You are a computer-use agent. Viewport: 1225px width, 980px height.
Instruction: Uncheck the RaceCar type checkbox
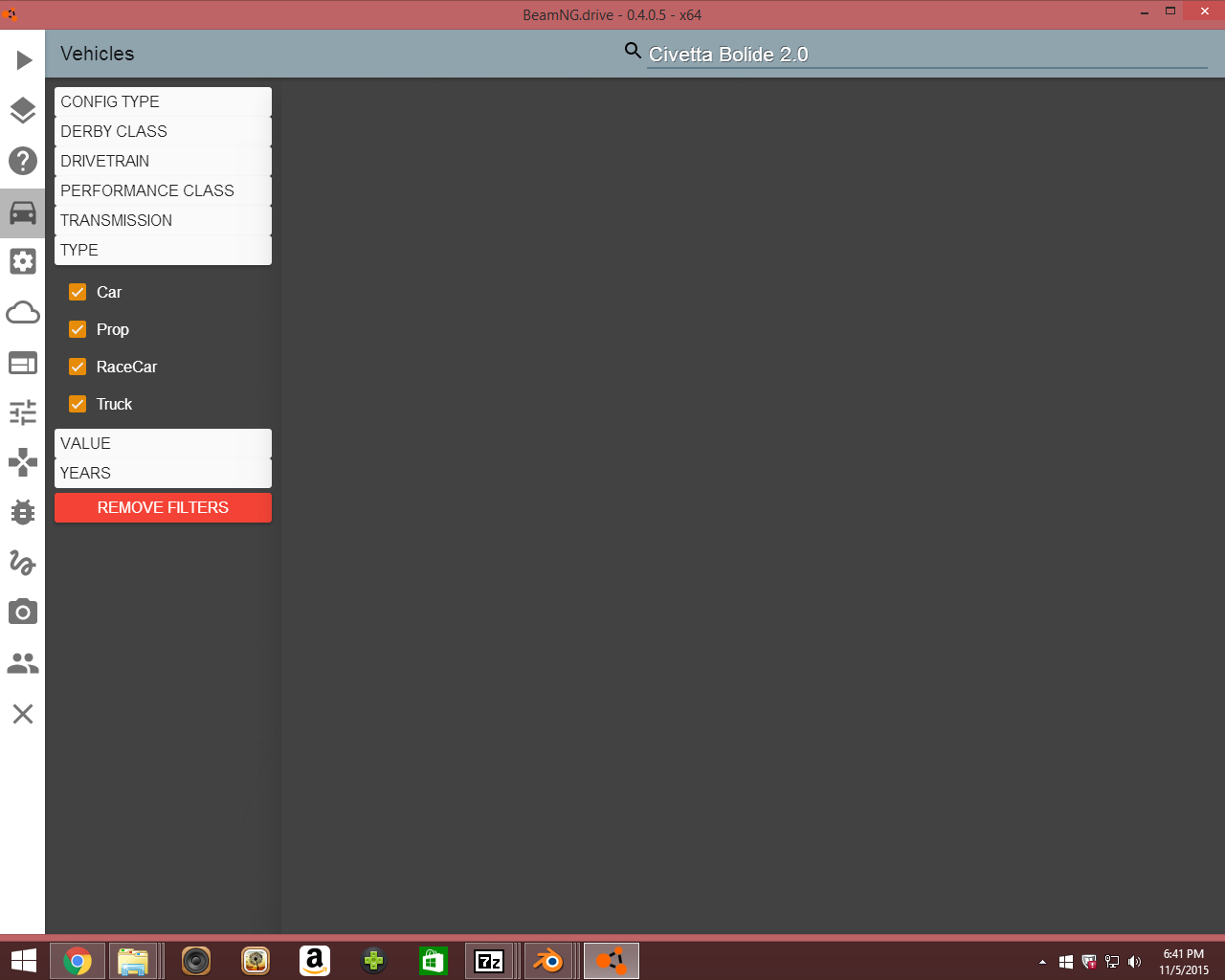[78, 367]
